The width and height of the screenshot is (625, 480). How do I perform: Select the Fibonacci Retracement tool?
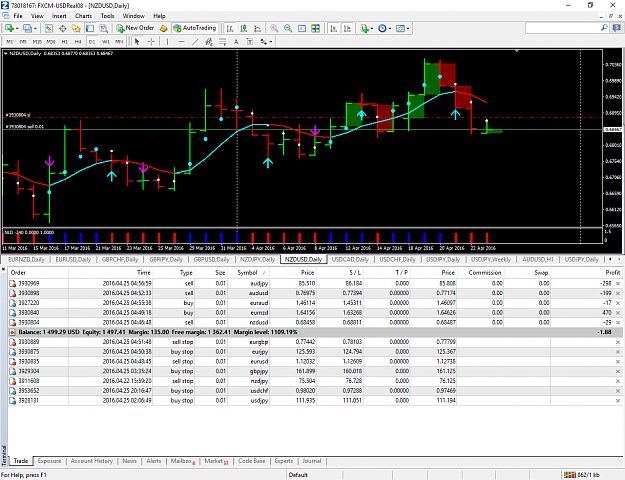point(222,41)
